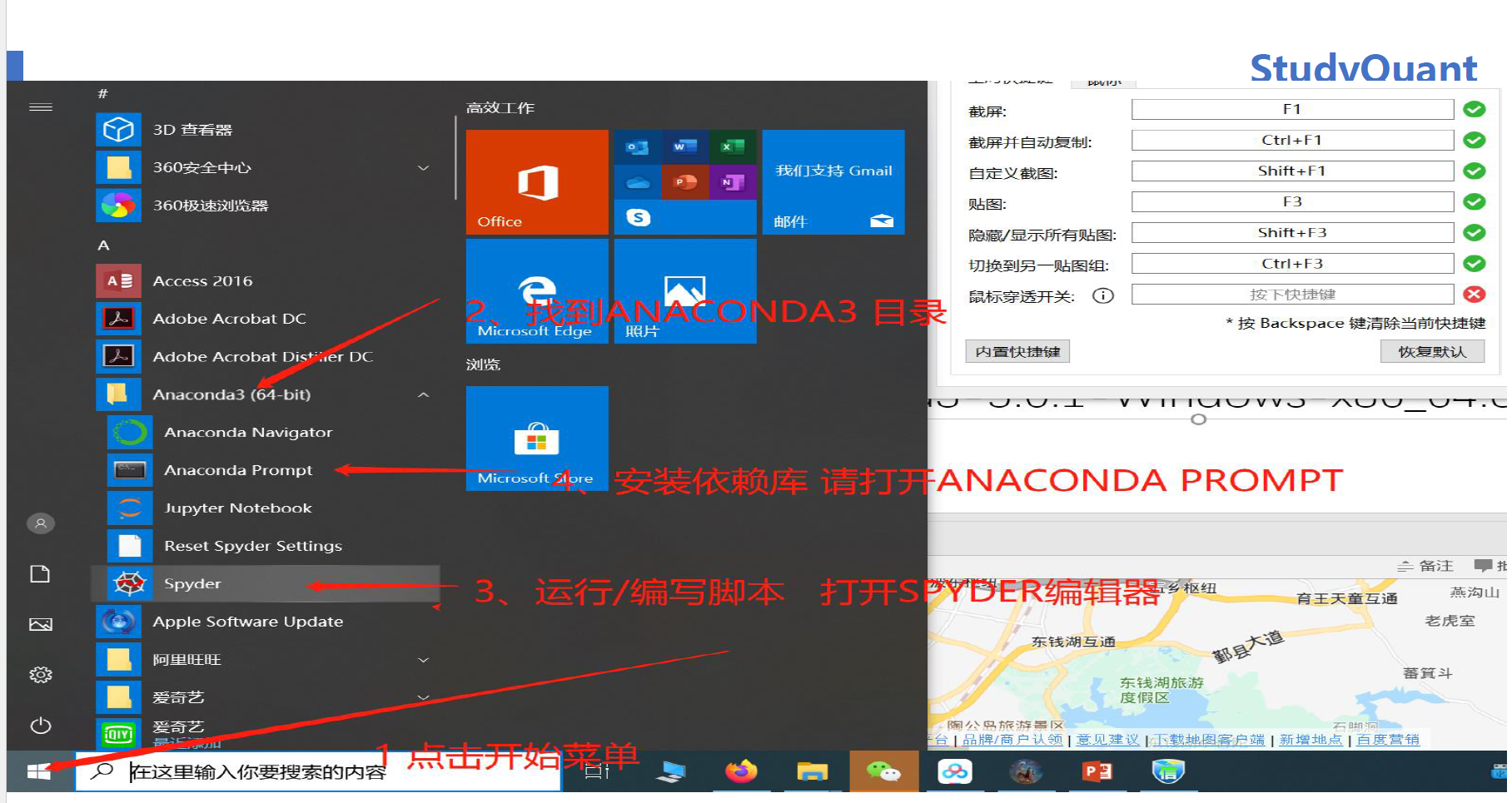
Task: Expand the 阿里旺旺 folder
Action: coord(423,660)
